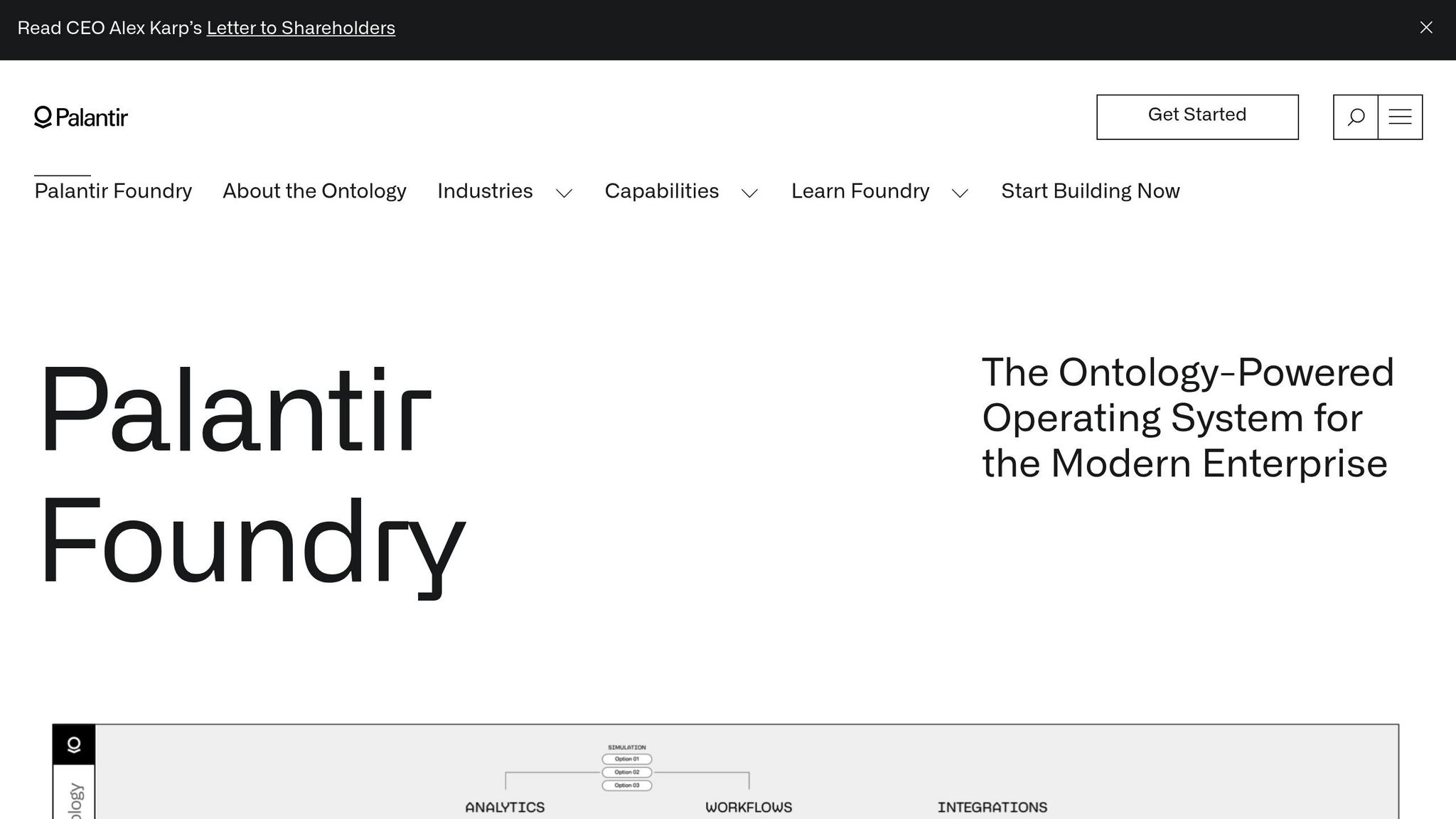
Task: Click the WORKFLOWS label in diagram
Action: tap(749, 808)
